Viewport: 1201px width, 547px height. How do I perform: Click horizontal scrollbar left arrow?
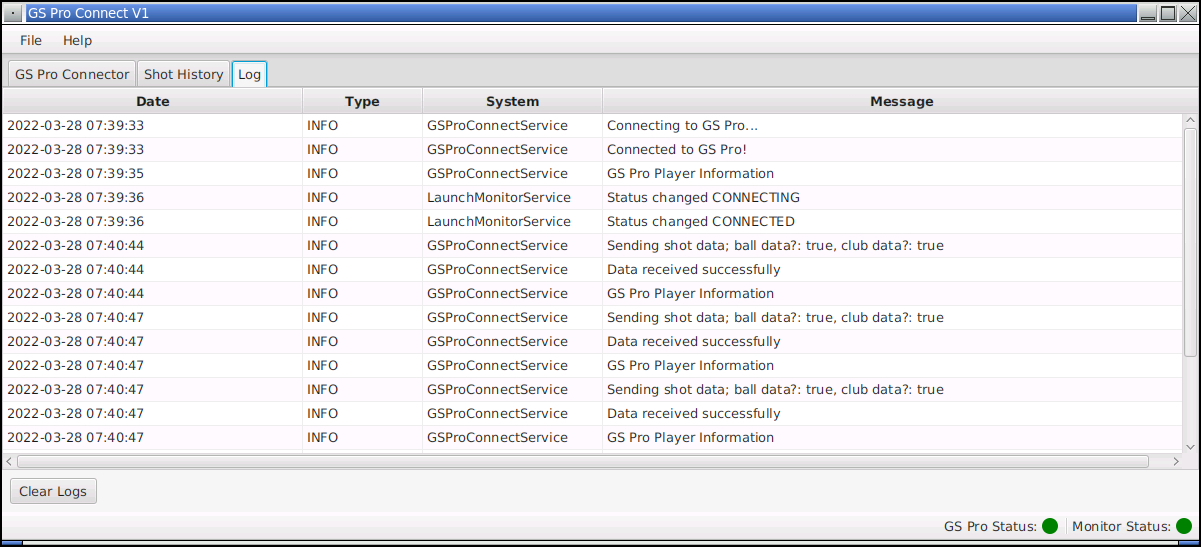click(x=9, y=461)
